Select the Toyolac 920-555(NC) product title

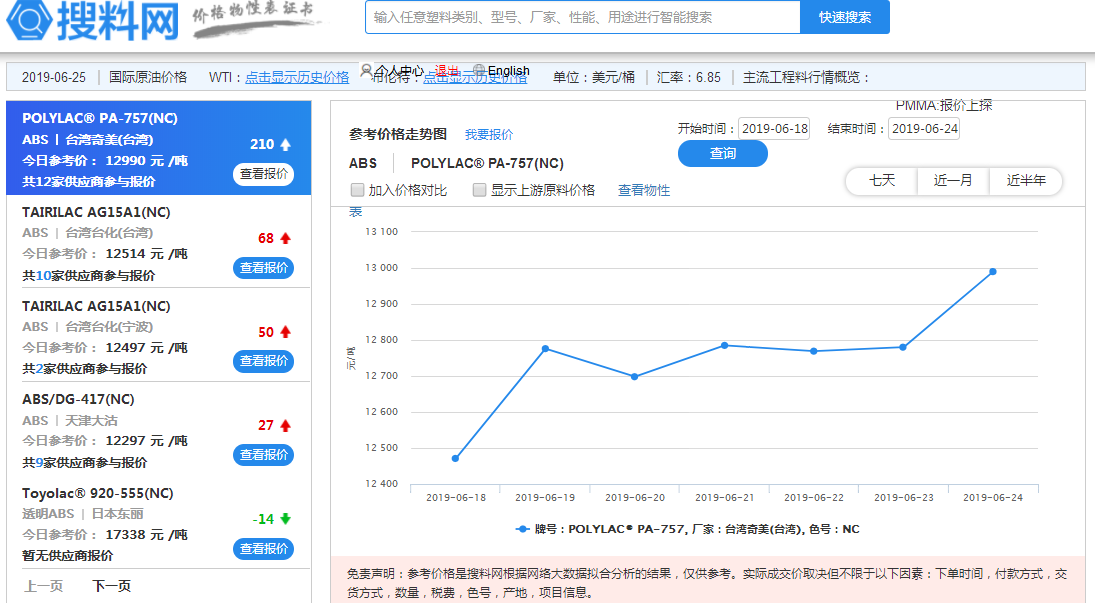98,493
